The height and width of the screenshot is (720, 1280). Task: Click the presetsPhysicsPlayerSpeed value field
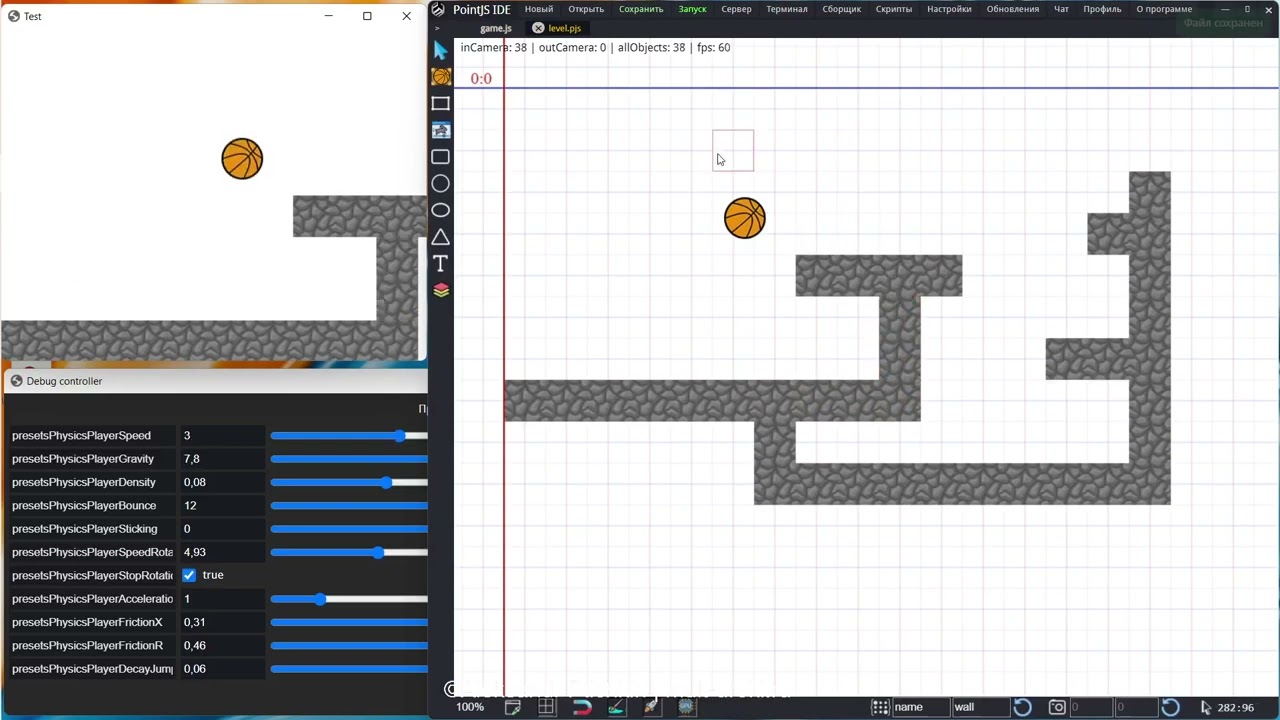click(222, 436)
